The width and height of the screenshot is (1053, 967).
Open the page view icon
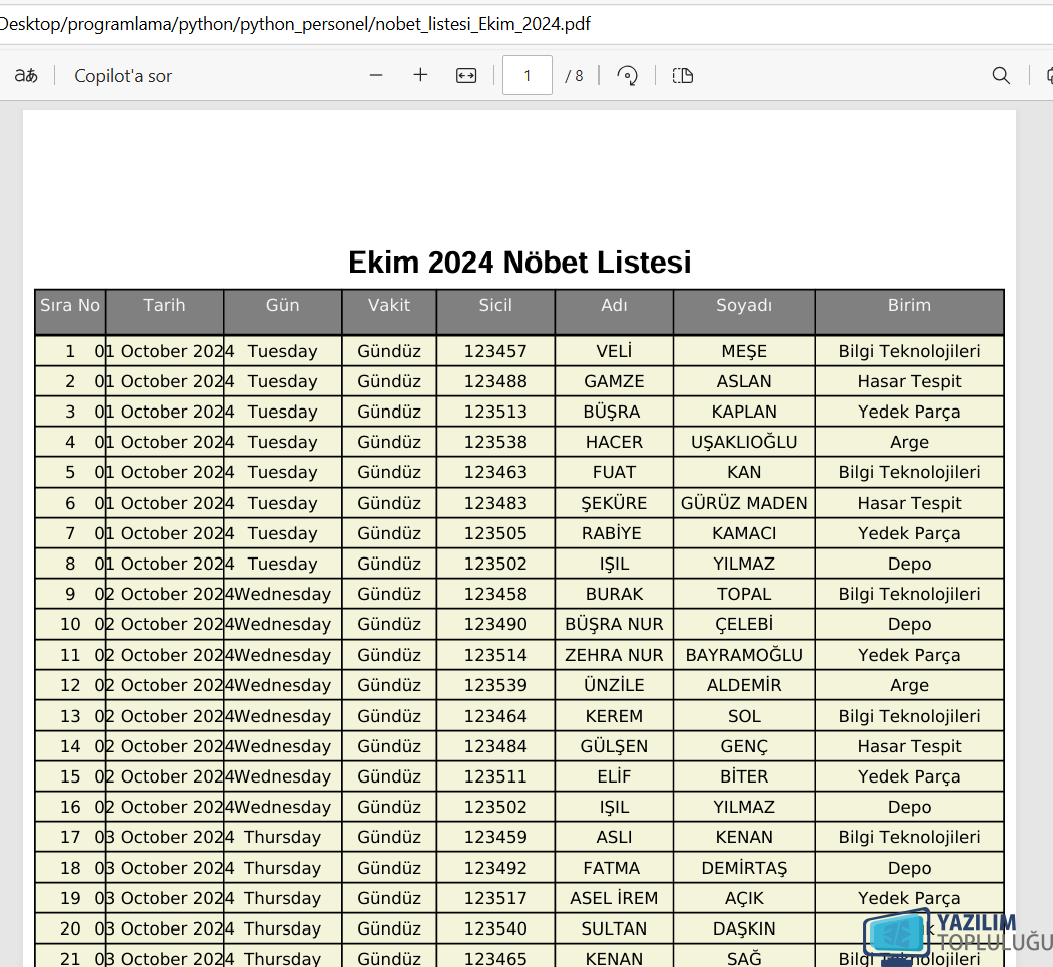pyautogui.click(x=683, y=75)
